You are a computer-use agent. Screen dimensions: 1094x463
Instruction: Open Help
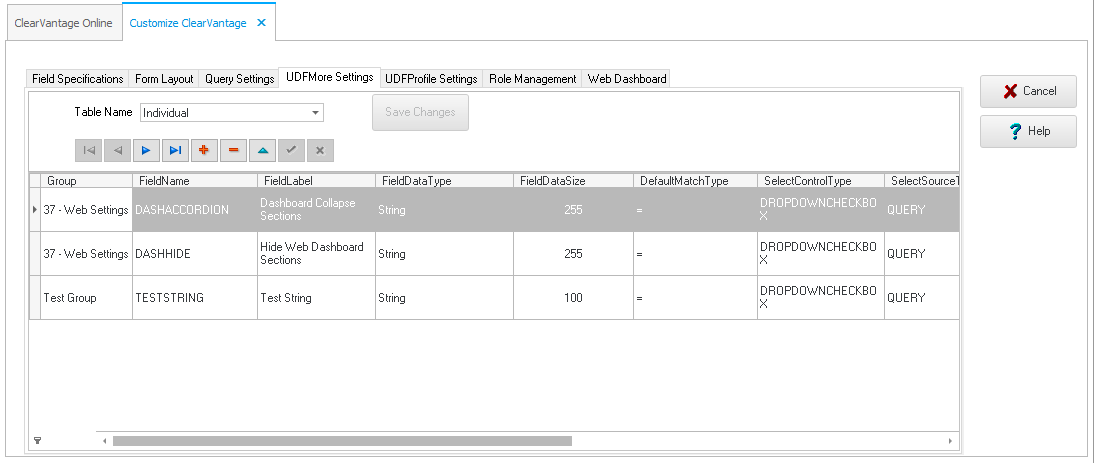click(x=1028, y=131)
